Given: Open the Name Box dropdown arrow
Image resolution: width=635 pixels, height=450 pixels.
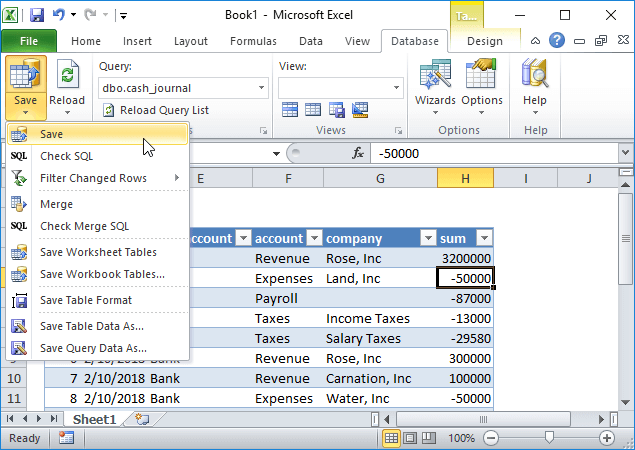Looking at the screenshot, I should [276, 154].
